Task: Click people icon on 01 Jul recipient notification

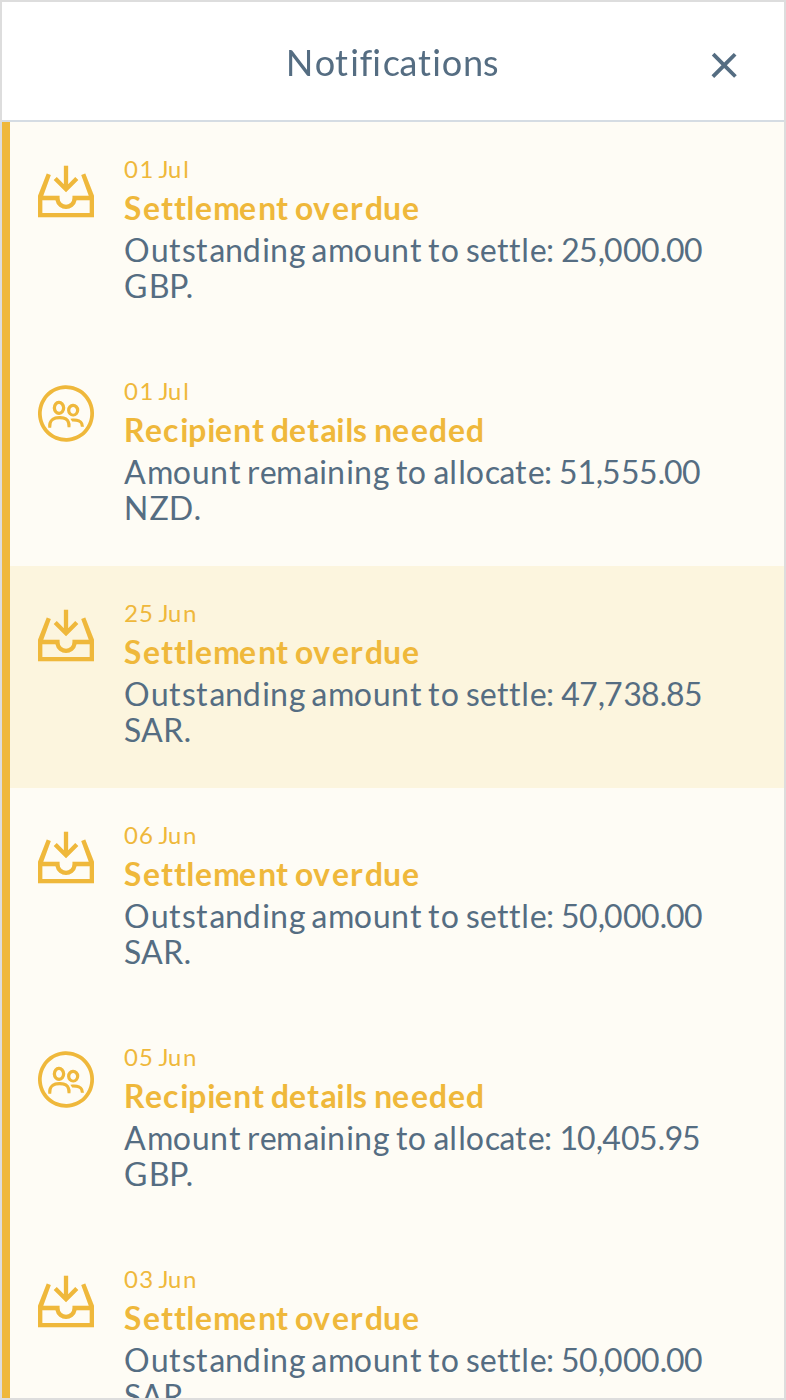Action: [x=66, y=413]
